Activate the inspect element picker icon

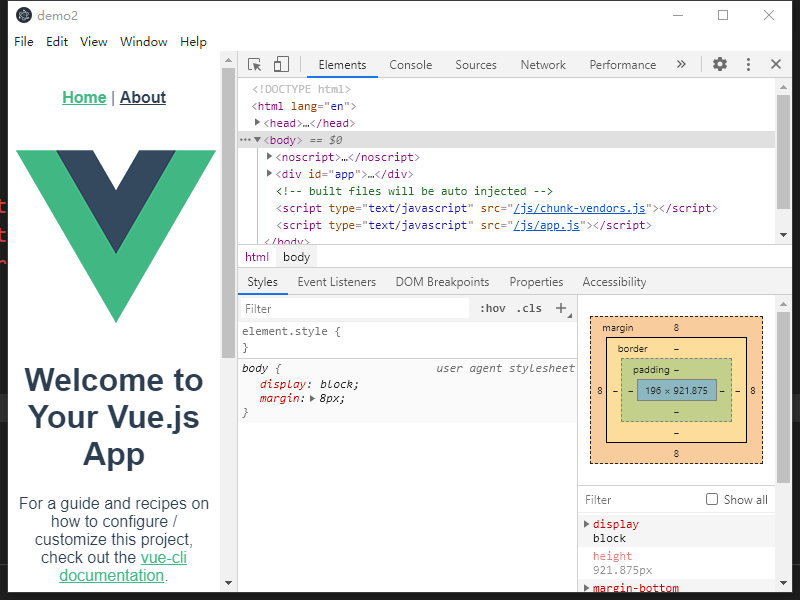pos(254,64)
